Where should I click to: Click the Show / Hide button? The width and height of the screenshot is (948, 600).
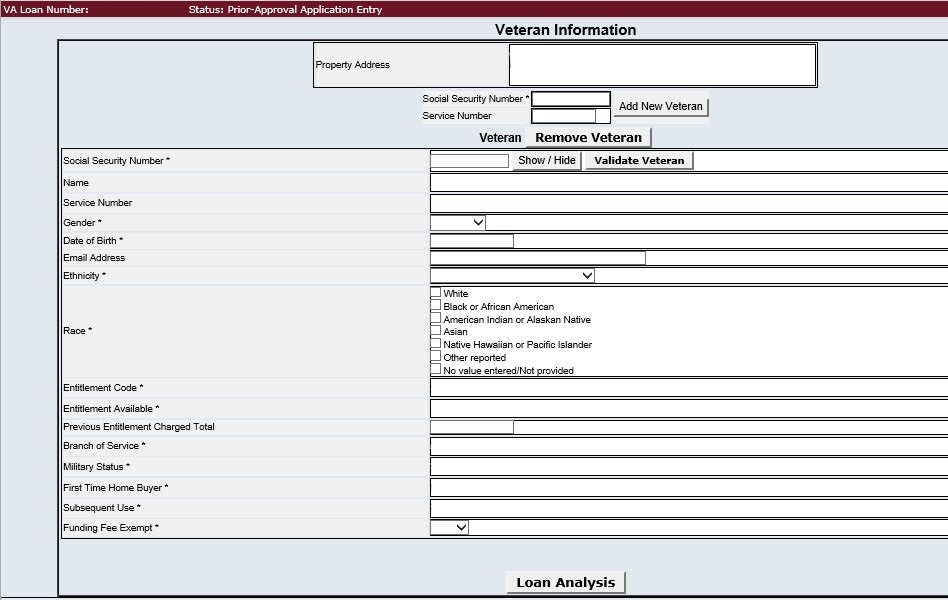tap(547, 161)
